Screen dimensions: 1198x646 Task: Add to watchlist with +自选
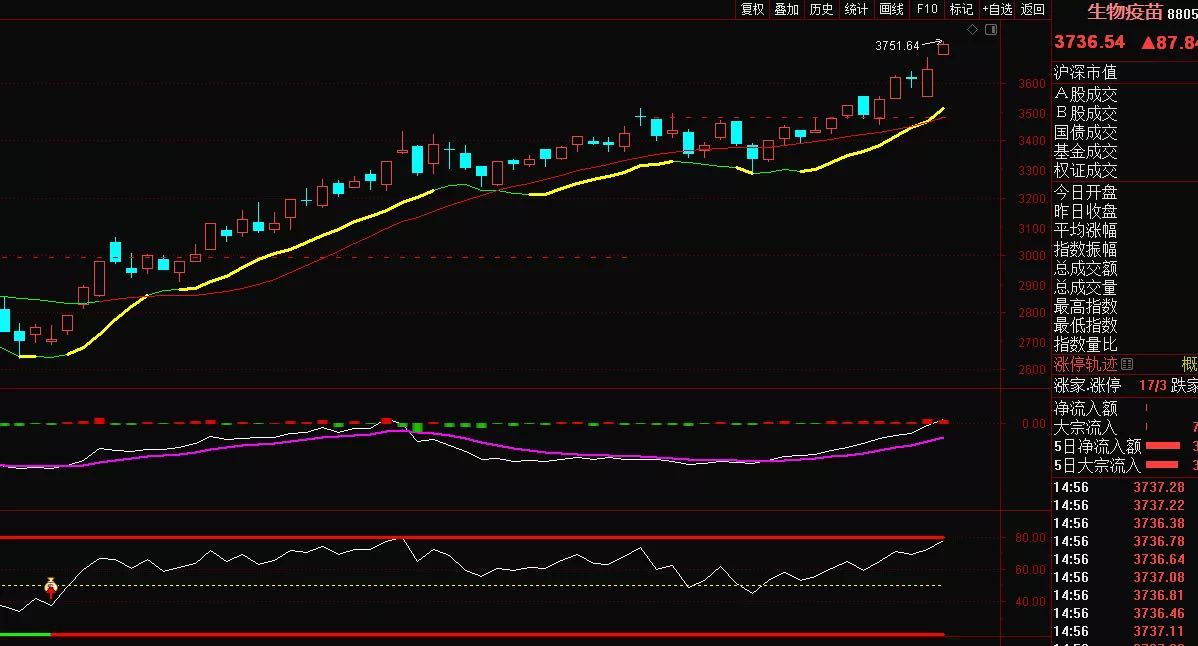[997, 9]
